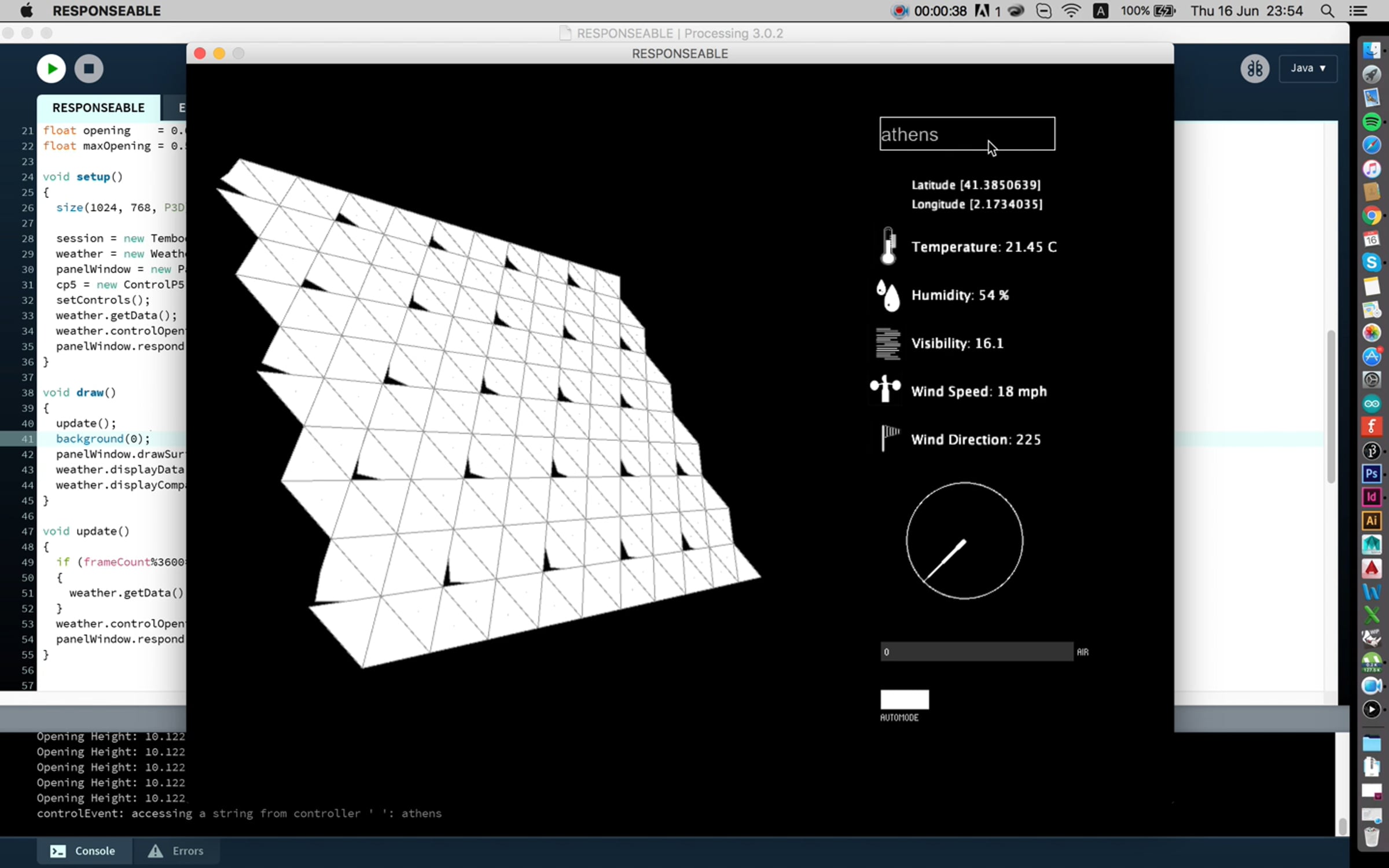Screen dimensions: 1389x868
Task: Open the Errors tab
Action: [x=176, y=851]
